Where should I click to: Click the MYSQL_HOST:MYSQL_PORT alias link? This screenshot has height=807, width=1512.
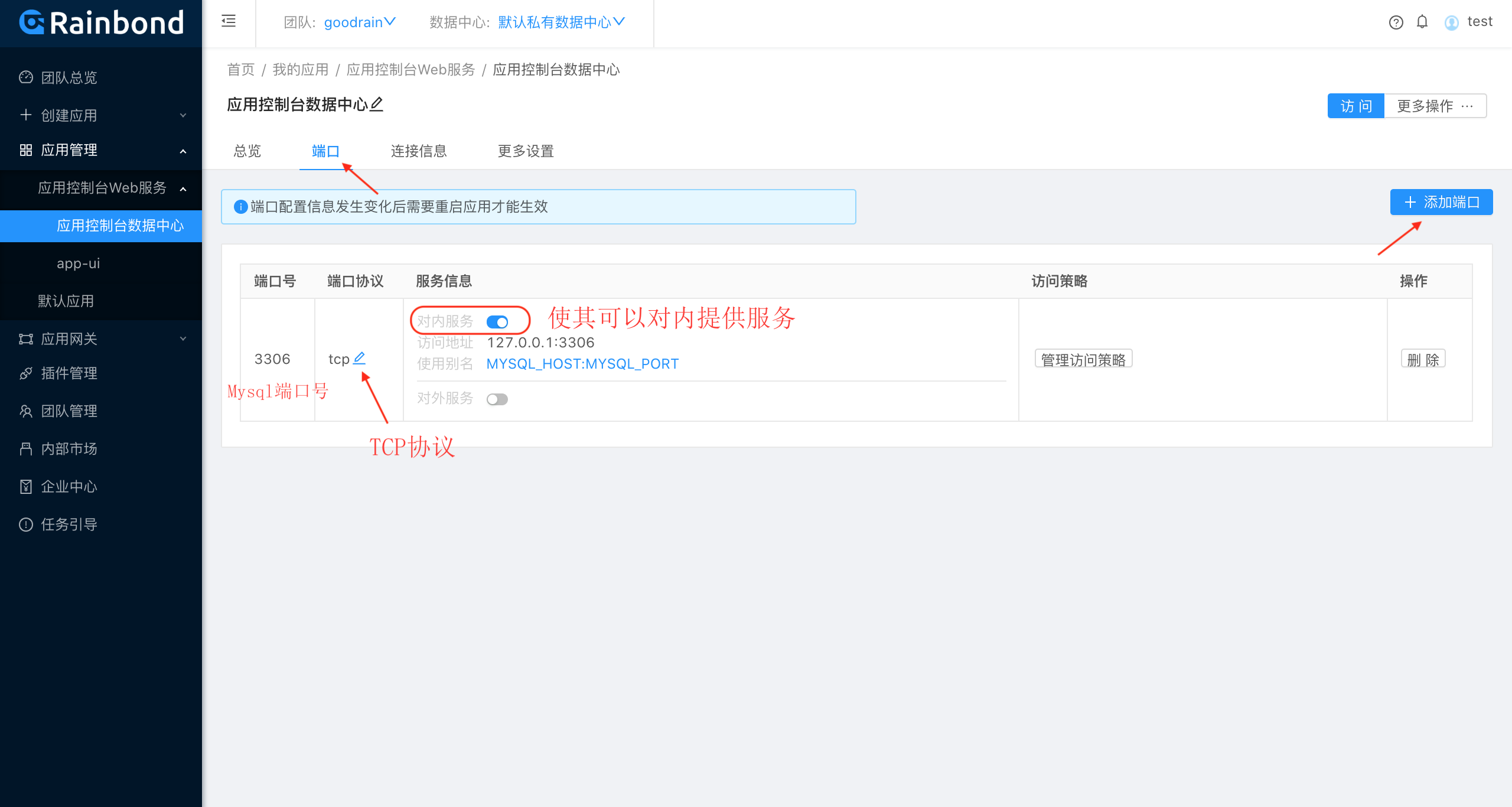point(582,364)
